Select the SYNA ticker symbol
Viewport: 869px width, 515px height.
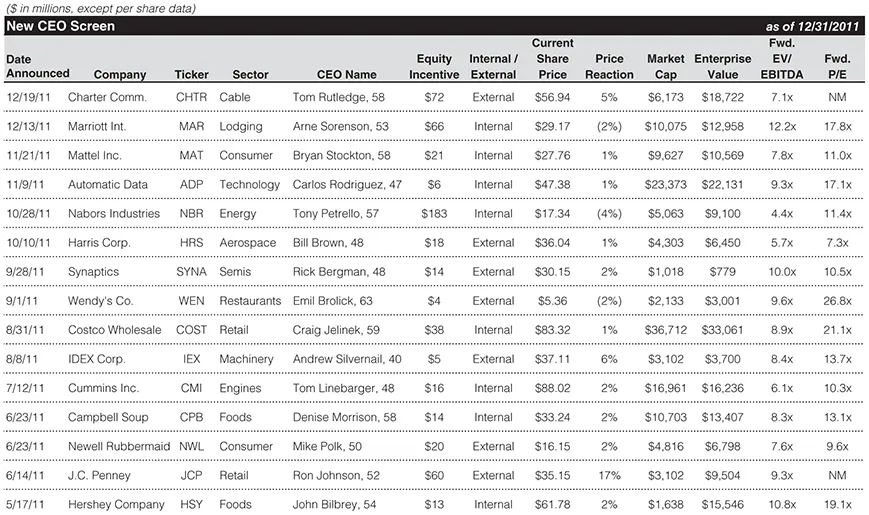pyautogui.click(x=191, y=272)
